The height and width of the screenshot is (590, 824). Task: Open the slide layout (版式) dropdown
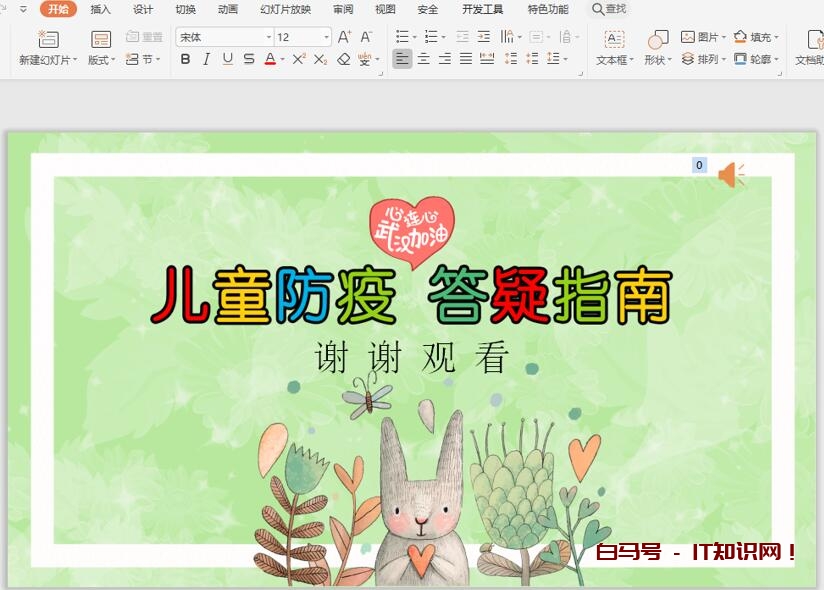point(101,60)
